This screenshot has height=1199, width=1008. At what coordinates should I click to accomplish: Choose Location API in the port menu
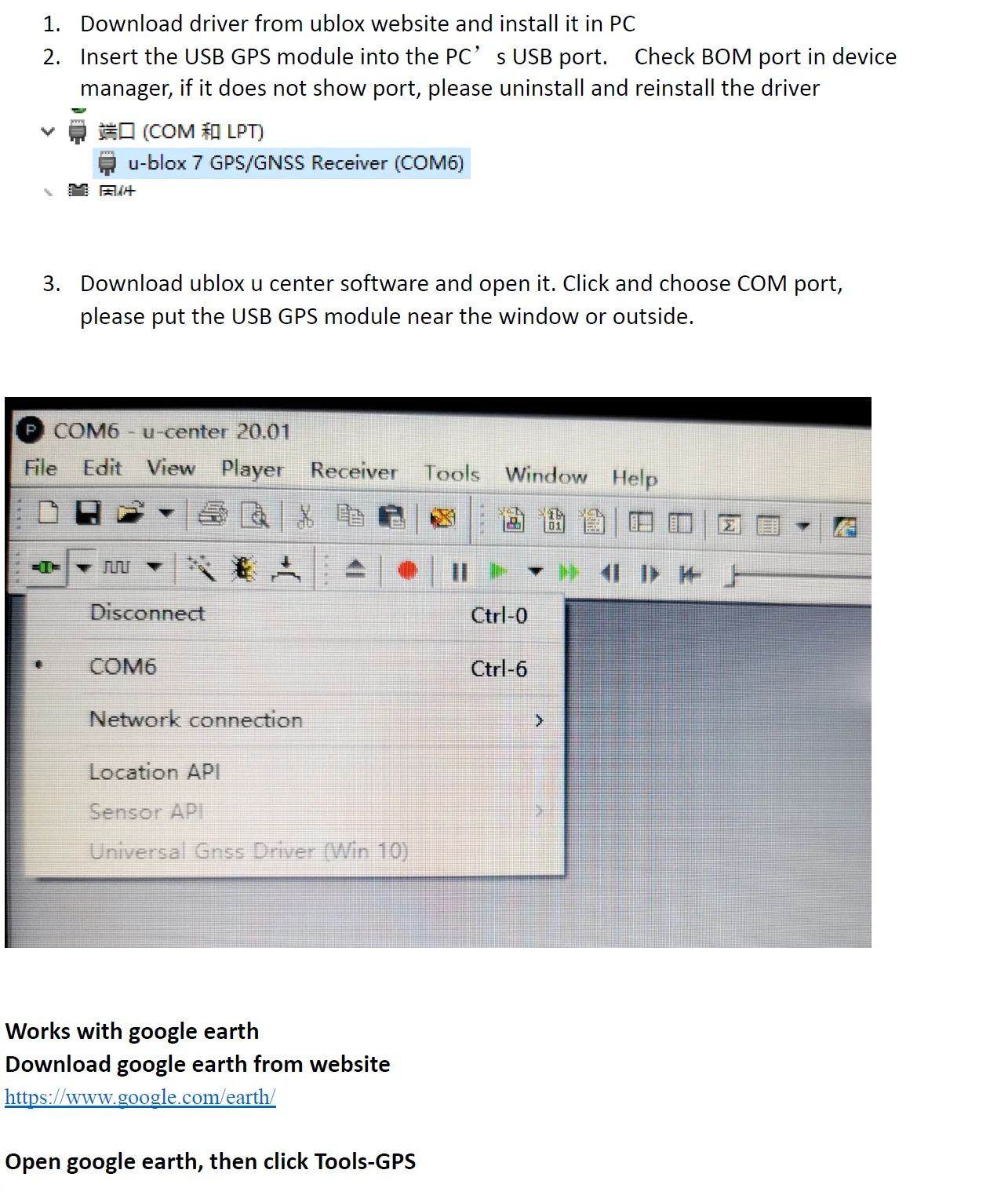pyautogui.click(x=295, y=772)
